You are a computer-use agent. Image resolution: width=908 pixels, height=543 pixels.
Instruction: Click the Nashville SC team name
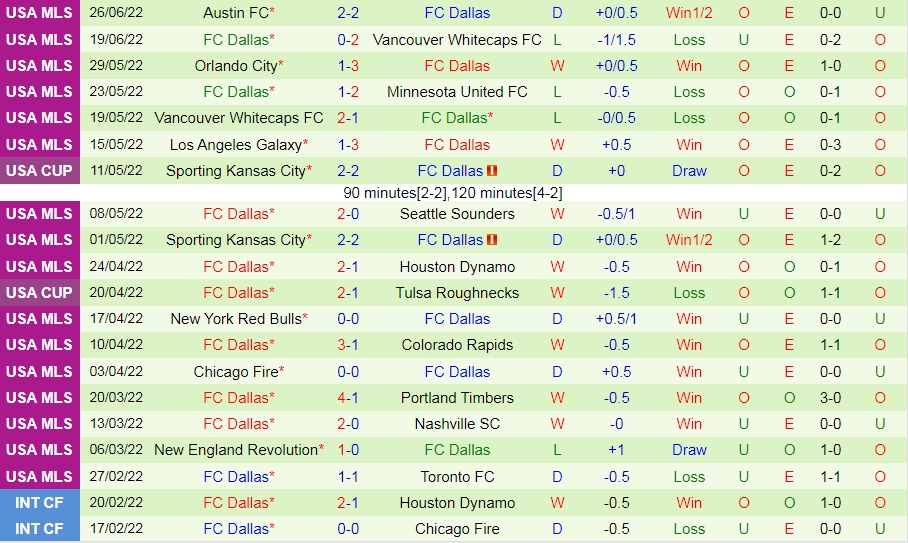pos(457,424)
